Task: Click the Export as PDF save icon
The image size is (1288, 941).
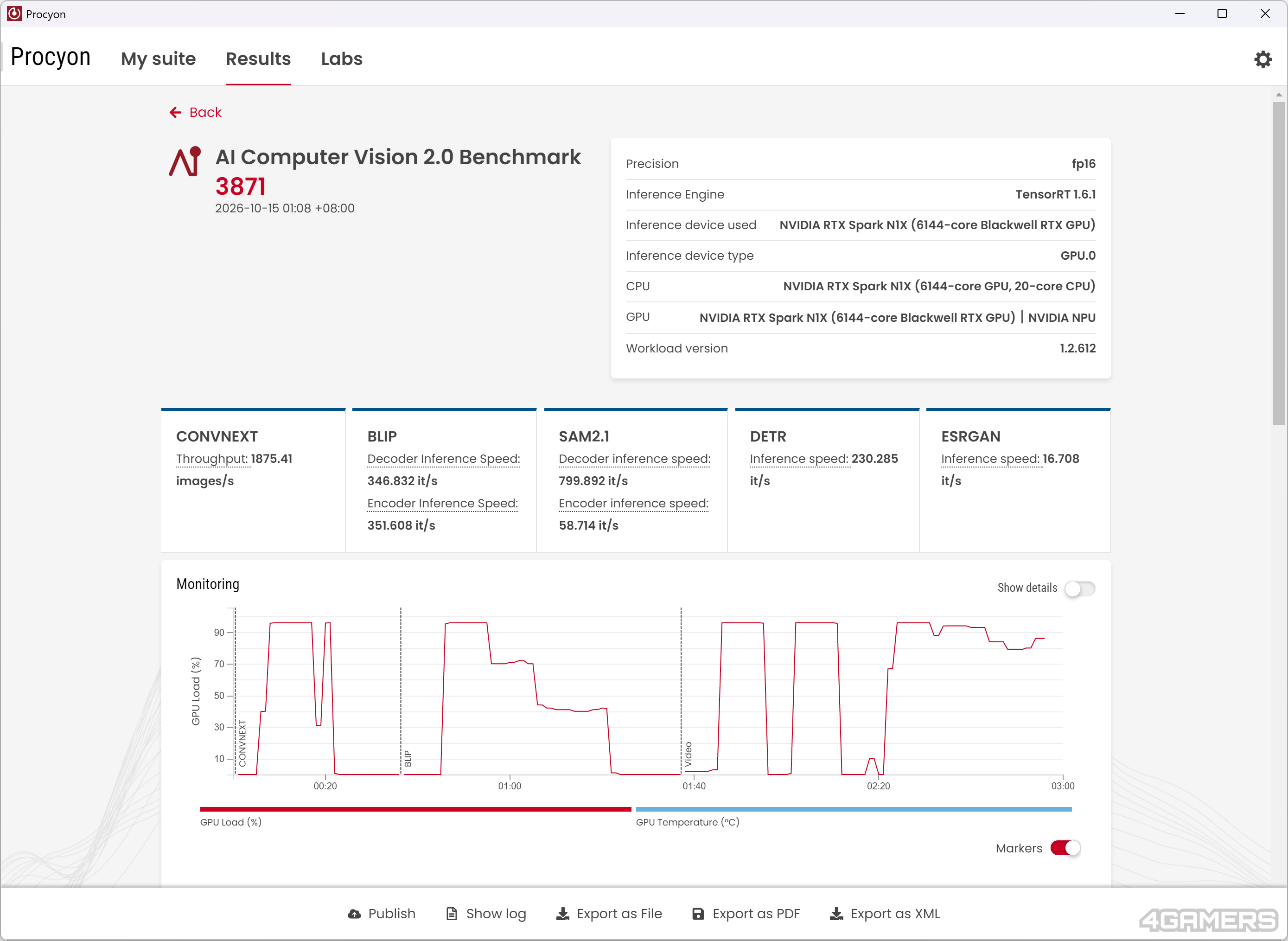Action: point(698,914)
